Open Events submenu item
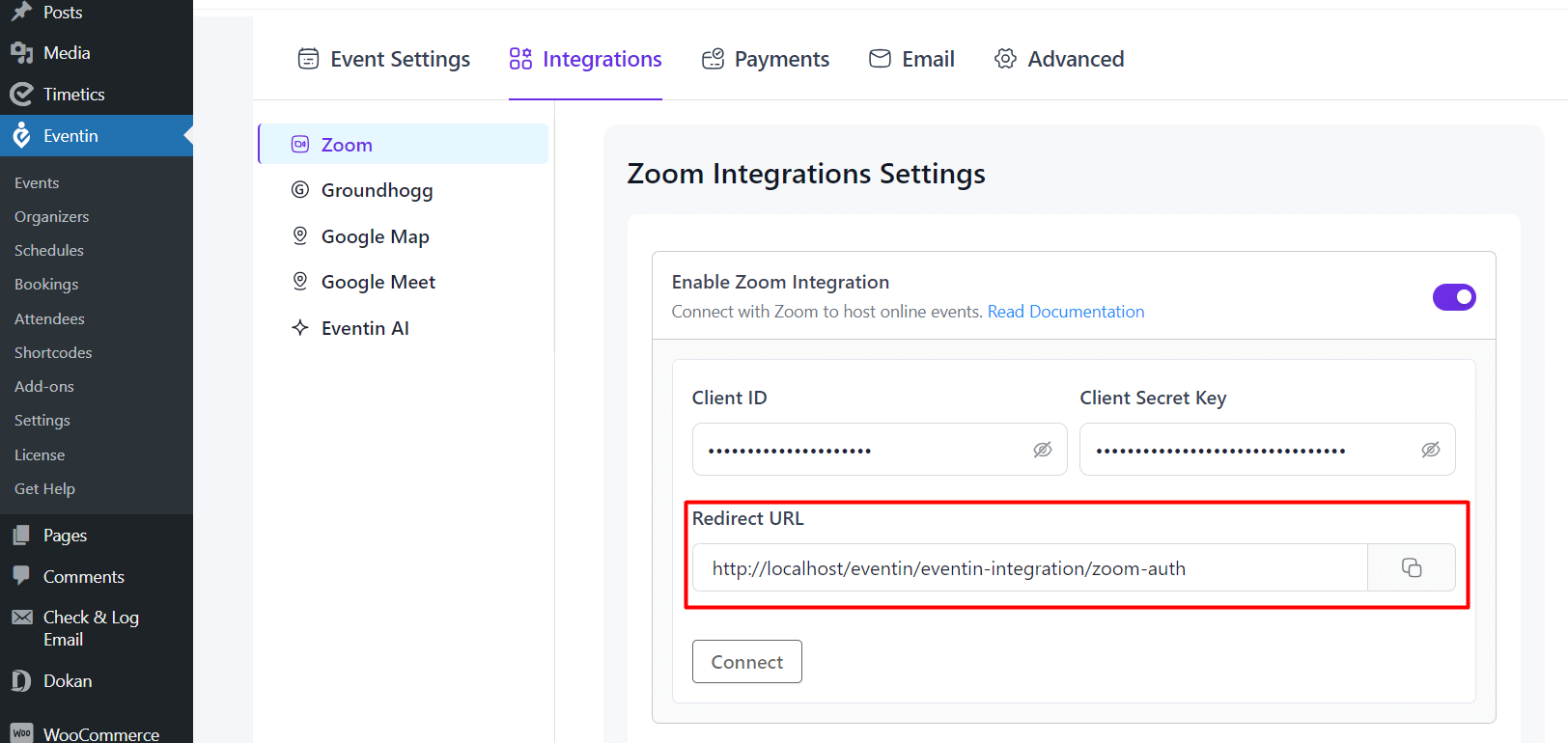Viewport: 1568px width, 743px height. (x=37, y=182)
